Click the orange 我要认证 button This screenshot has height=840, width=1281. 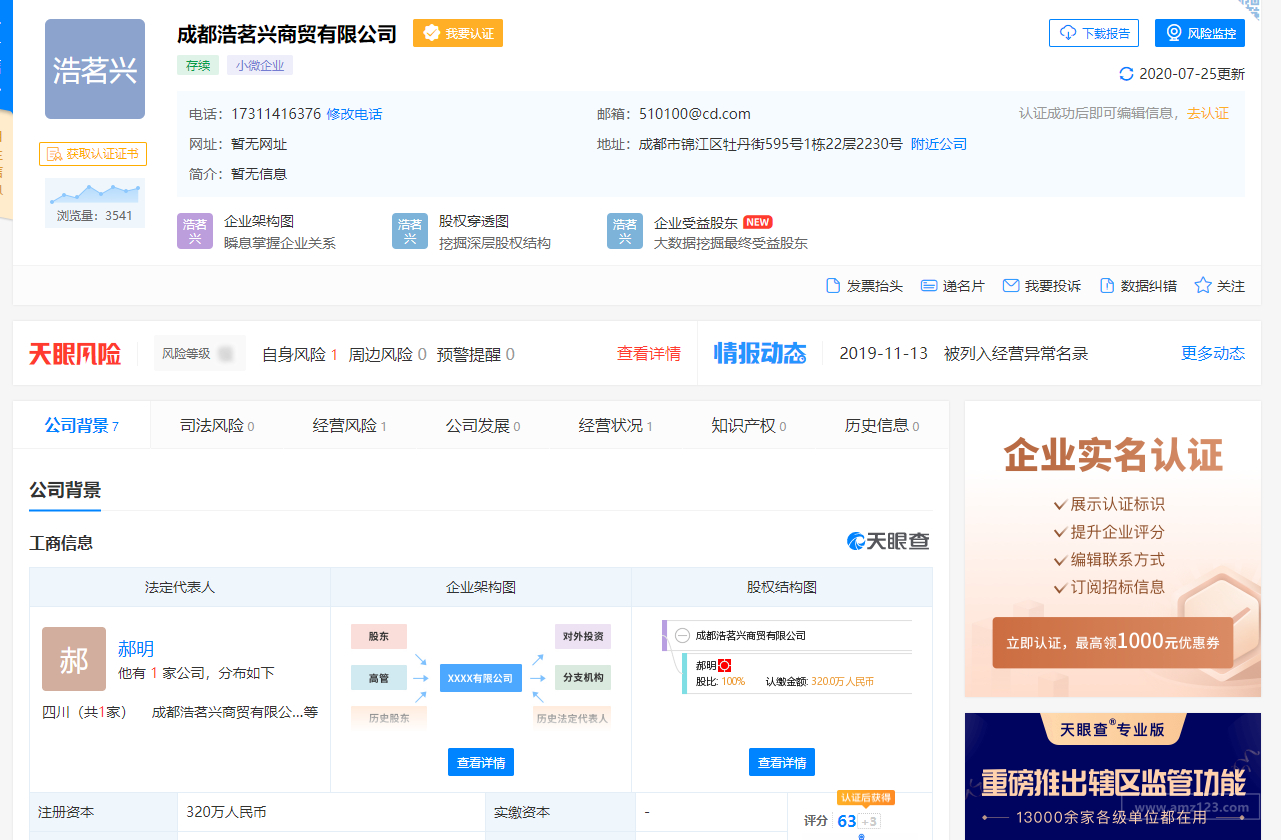(458, 33)
